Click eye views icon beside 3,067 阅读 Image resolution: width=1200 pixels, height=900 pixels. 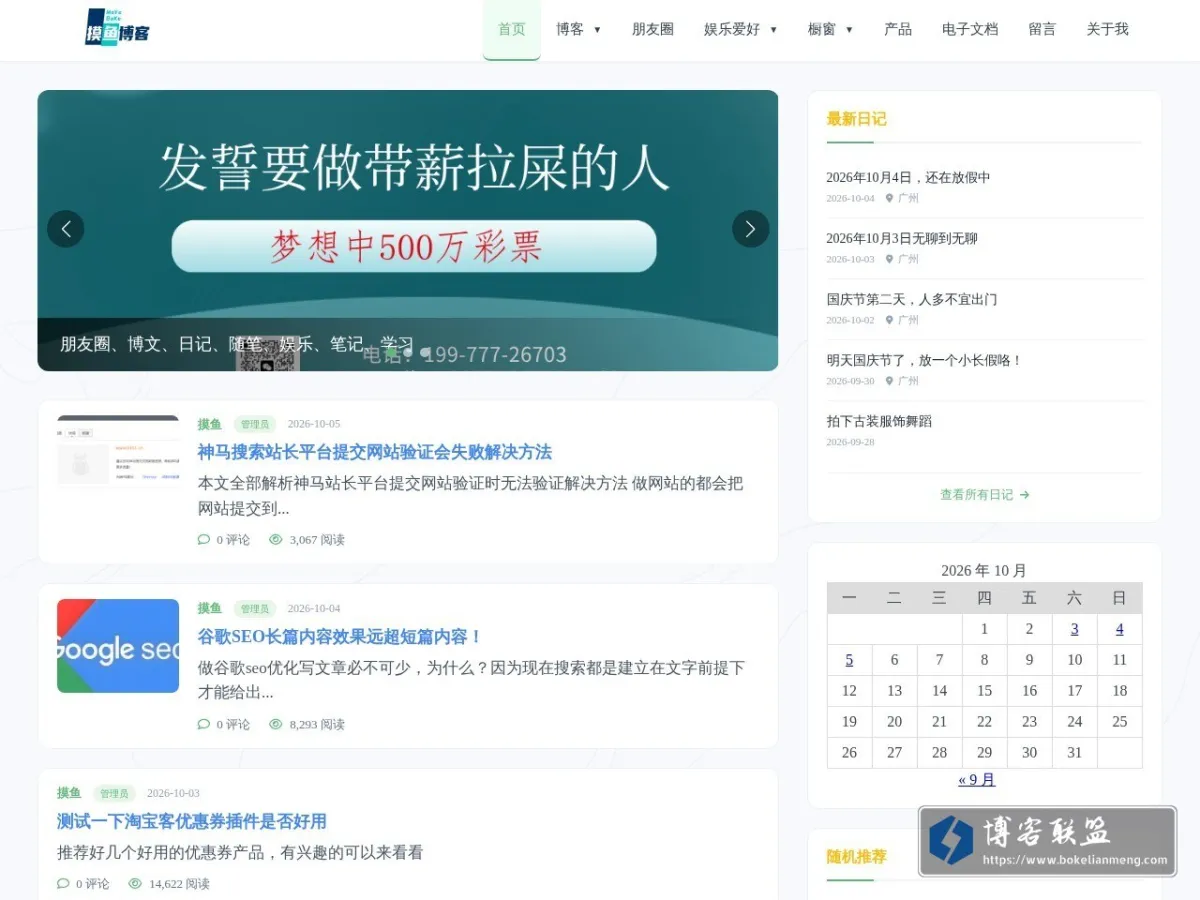coord(276,539)
